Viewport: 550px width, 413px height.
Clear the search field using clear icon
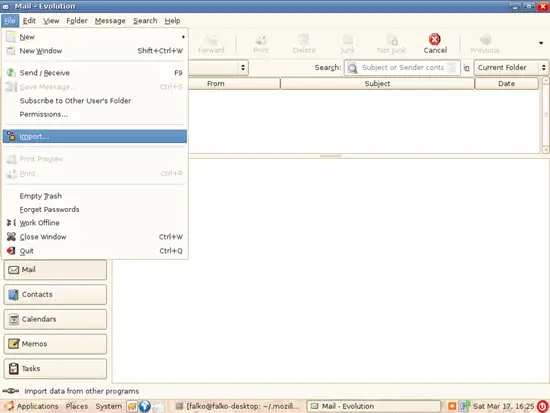click(x=452, y=68)
